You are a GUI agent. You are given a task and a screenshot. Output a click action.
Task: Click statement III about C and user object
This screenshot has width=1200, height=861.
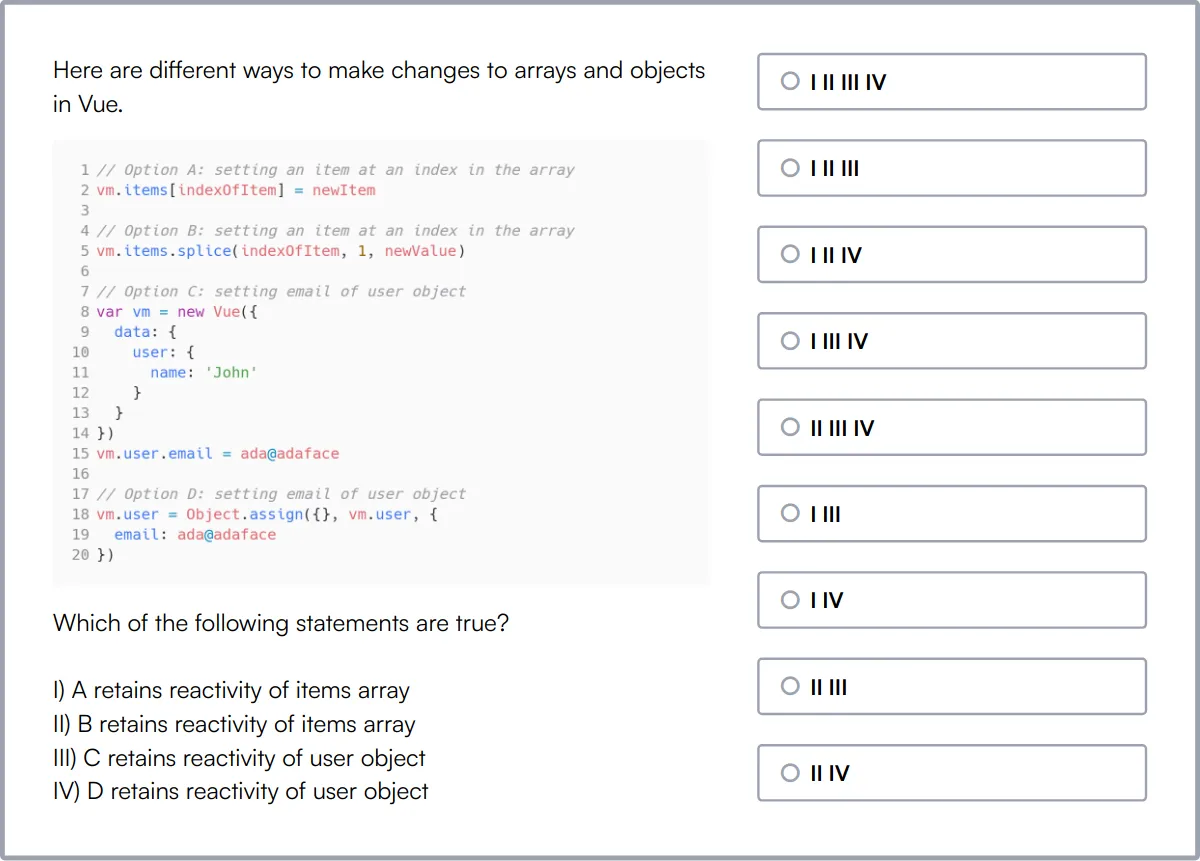pos(239,758)
